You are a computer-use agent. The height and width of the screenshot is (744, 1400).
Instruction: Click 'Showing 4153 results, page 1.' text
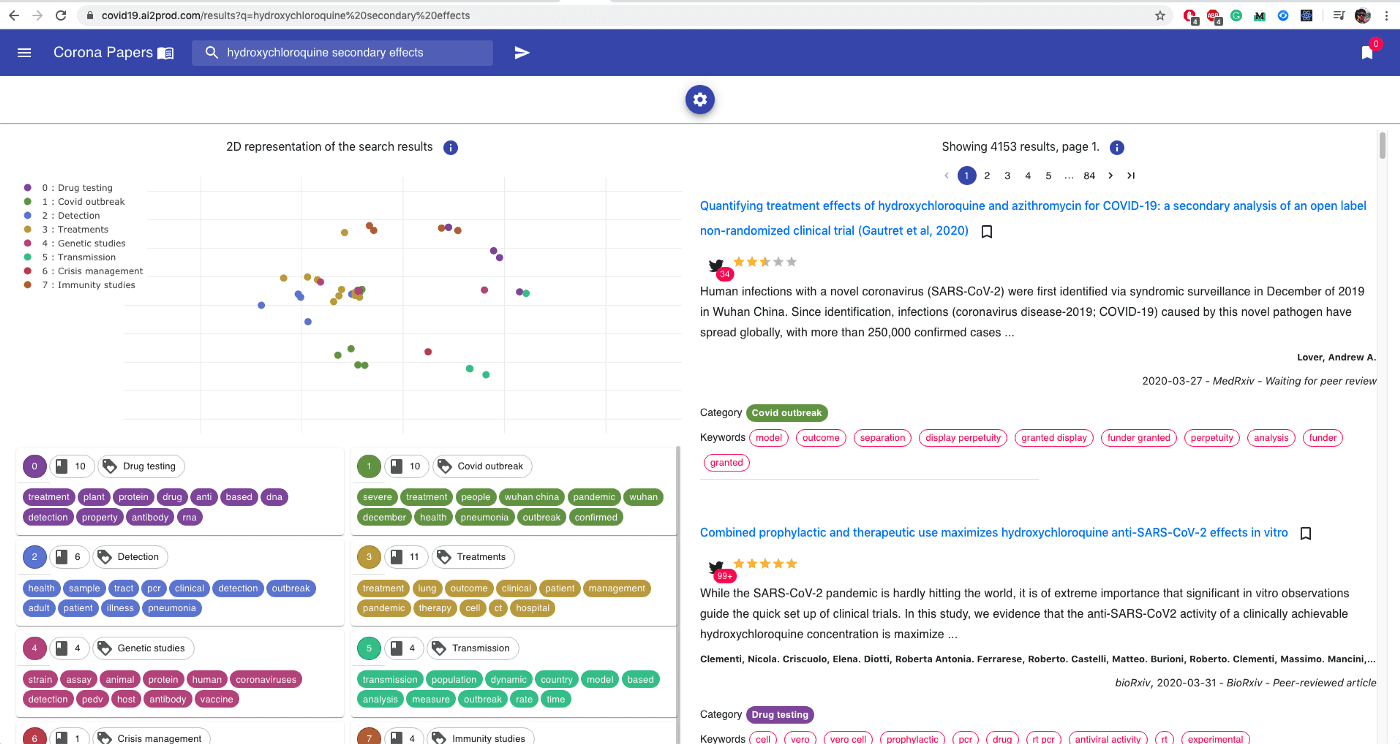point(1021,147)
